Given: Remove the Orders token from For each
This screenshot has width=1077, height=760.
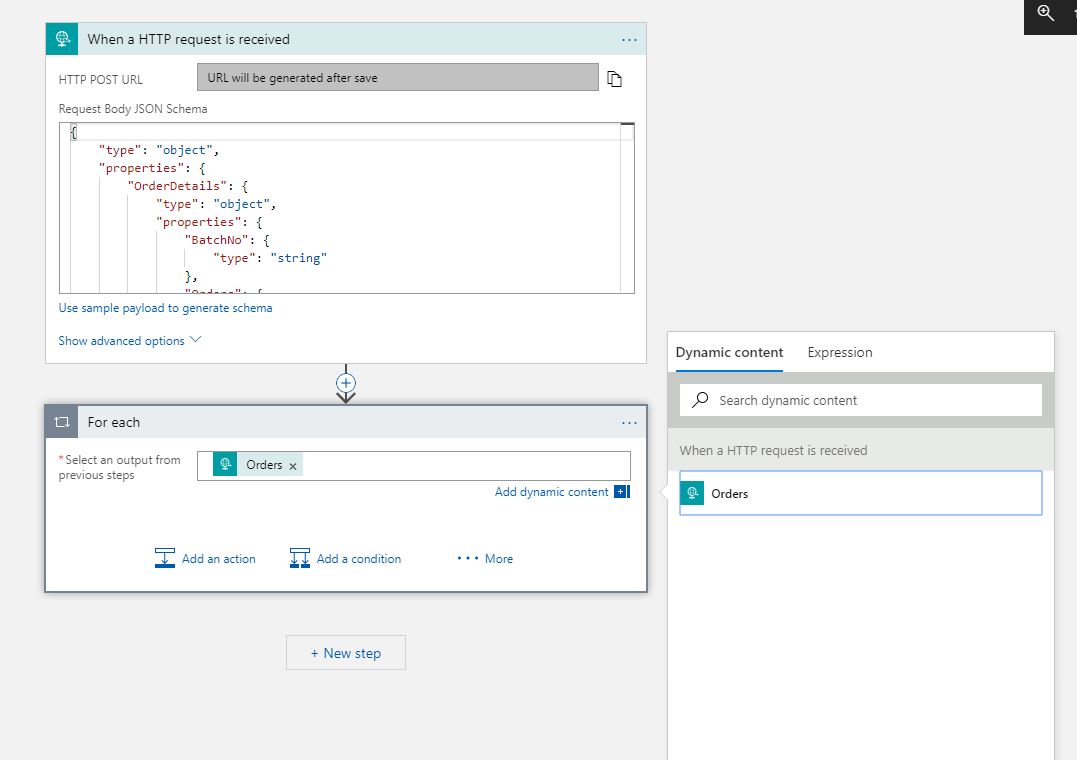Looking at the screenshot, I should click(293, 466).
